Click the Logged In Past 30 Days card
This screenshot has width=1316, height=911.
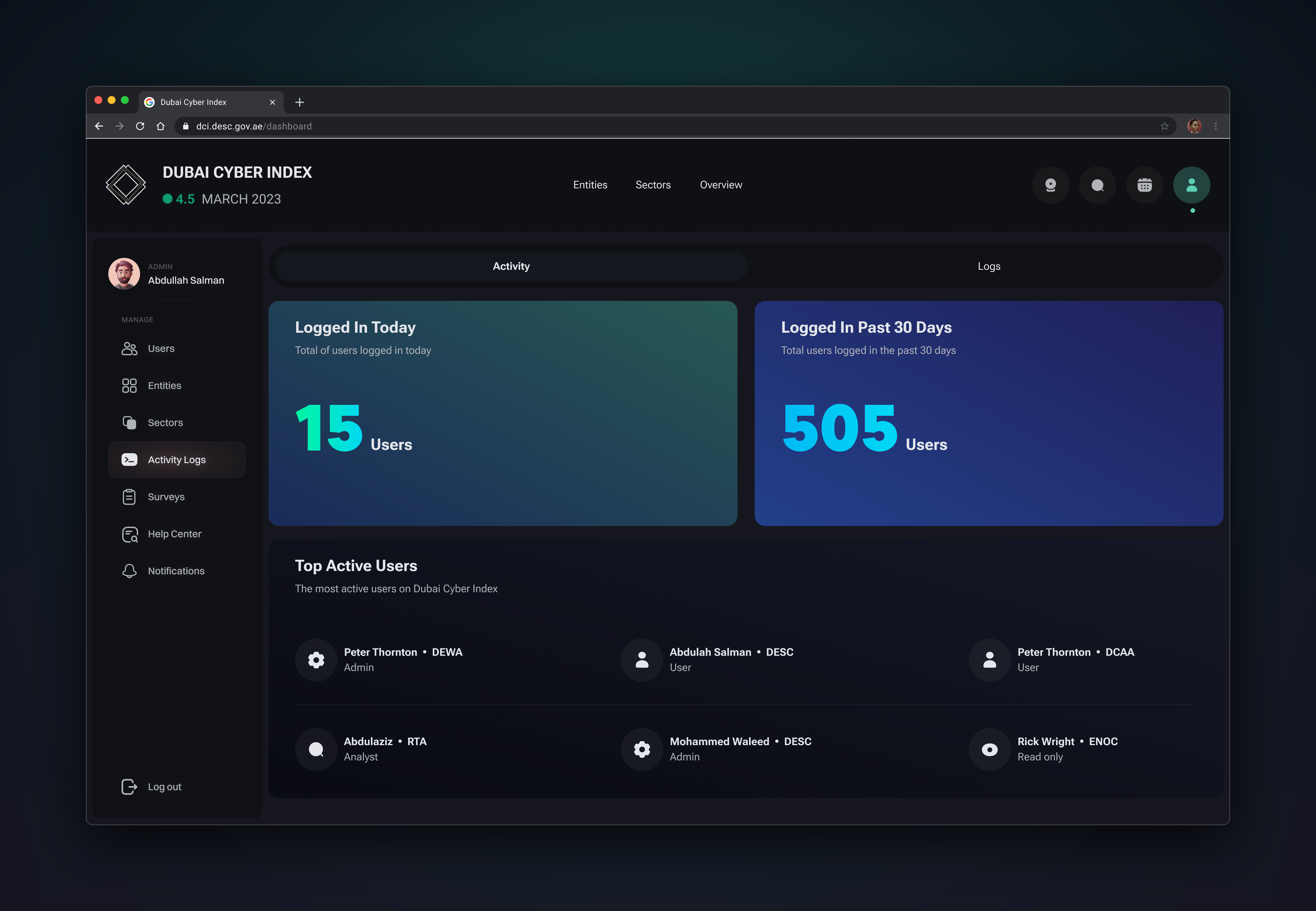(x=989, y=414)
